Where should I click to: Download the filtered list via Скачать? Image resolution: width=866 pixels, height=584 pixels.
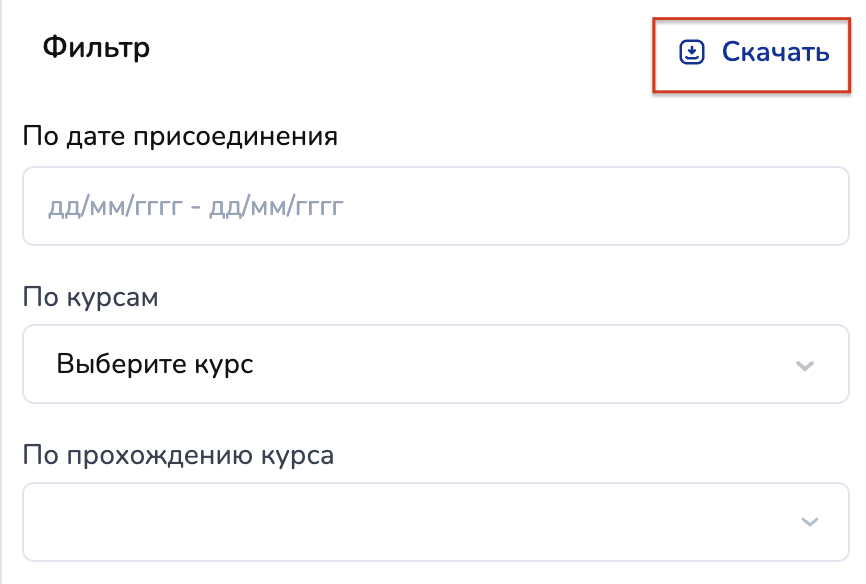(775, 53)
